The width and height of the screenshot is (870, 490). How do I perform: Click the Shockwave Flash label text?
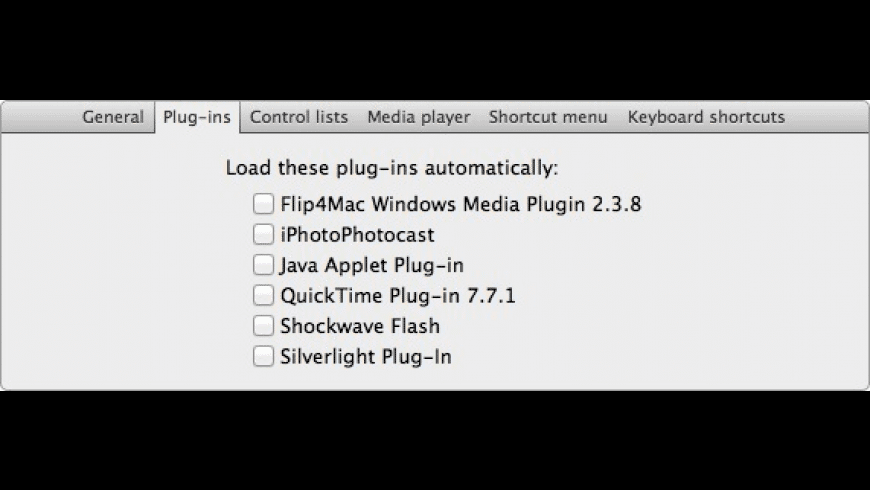coord(360,326)
